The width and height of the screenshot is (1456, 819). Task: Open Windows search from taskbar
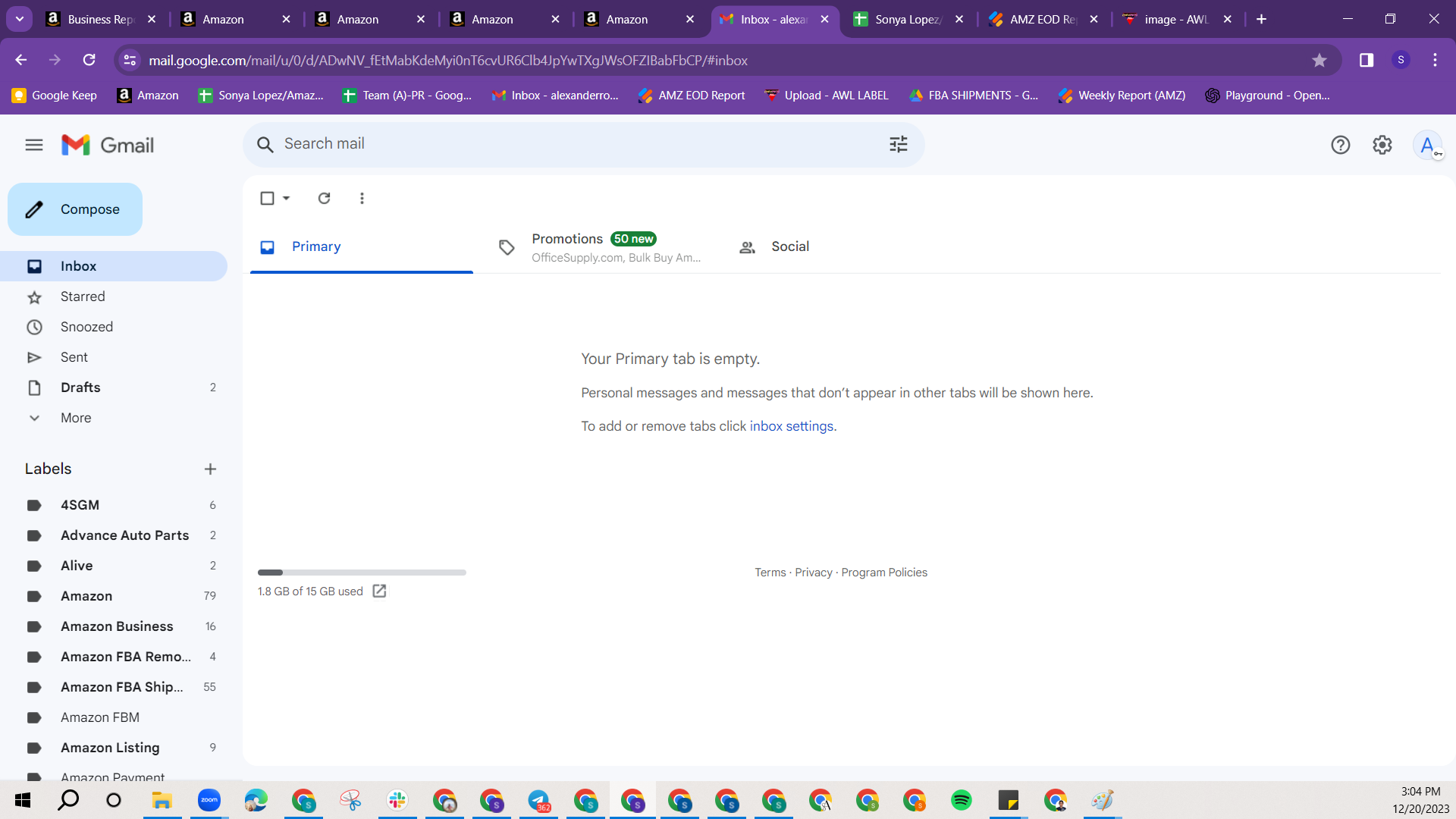tap(68, 800)
